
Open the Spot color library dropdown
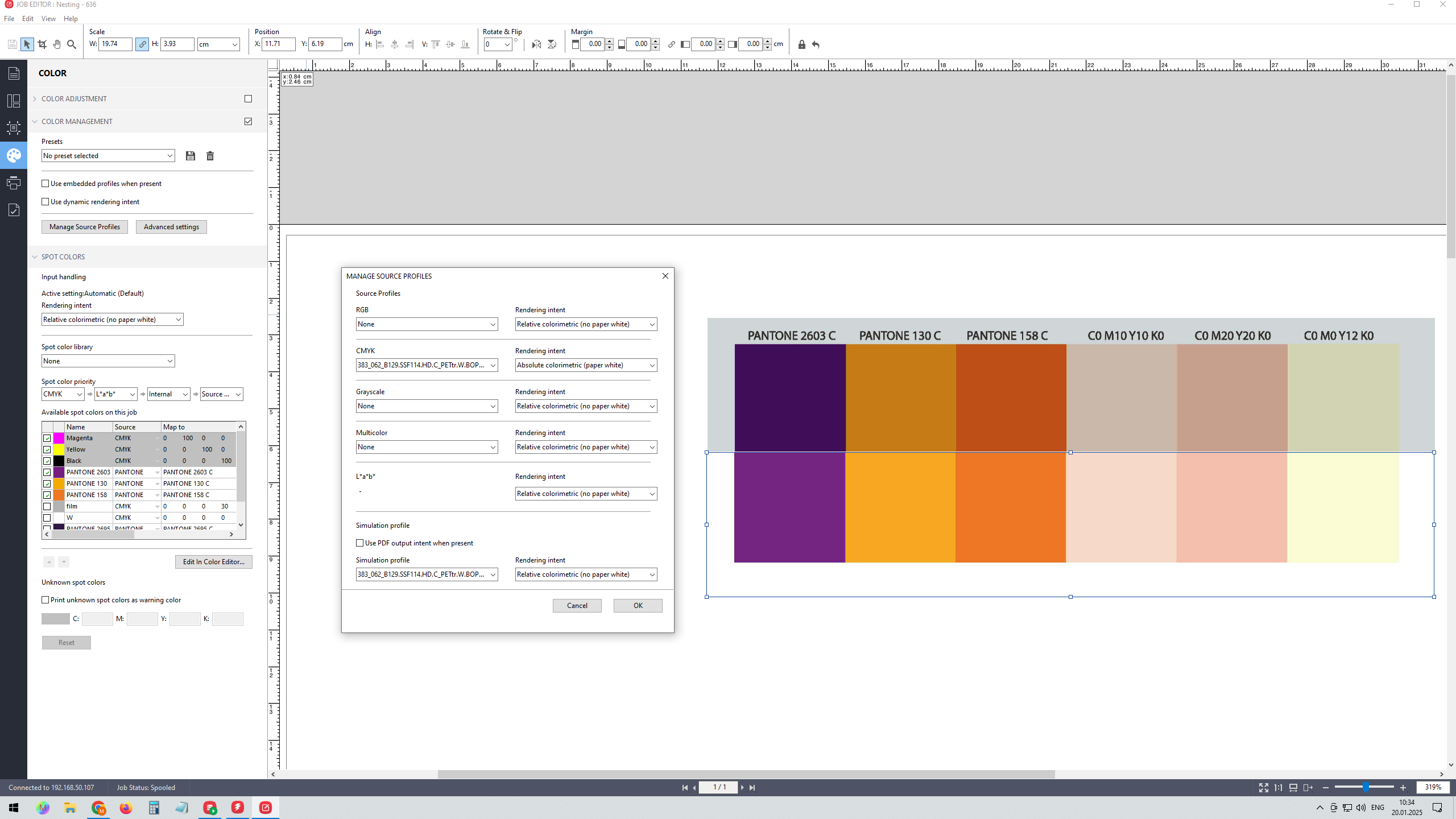[x=108, y=361]
